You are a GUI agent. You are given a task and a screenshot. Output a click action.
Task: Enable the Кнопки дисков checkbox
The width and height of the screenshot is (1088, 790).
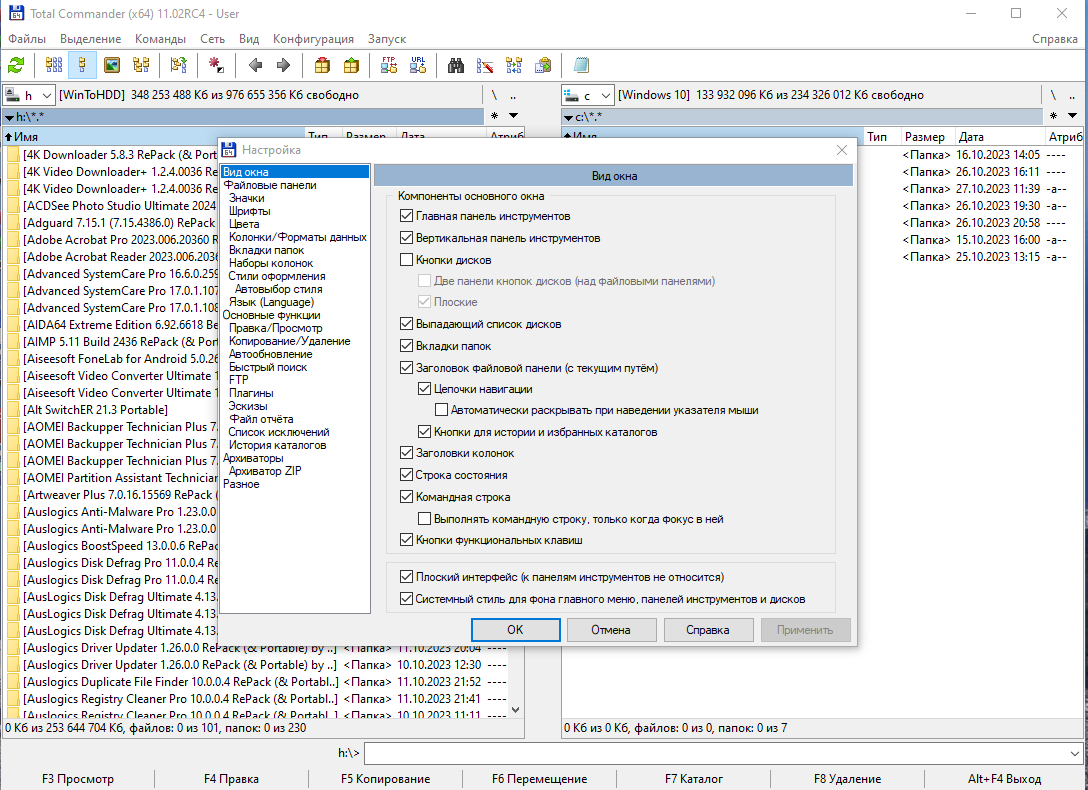coord(407,260)
